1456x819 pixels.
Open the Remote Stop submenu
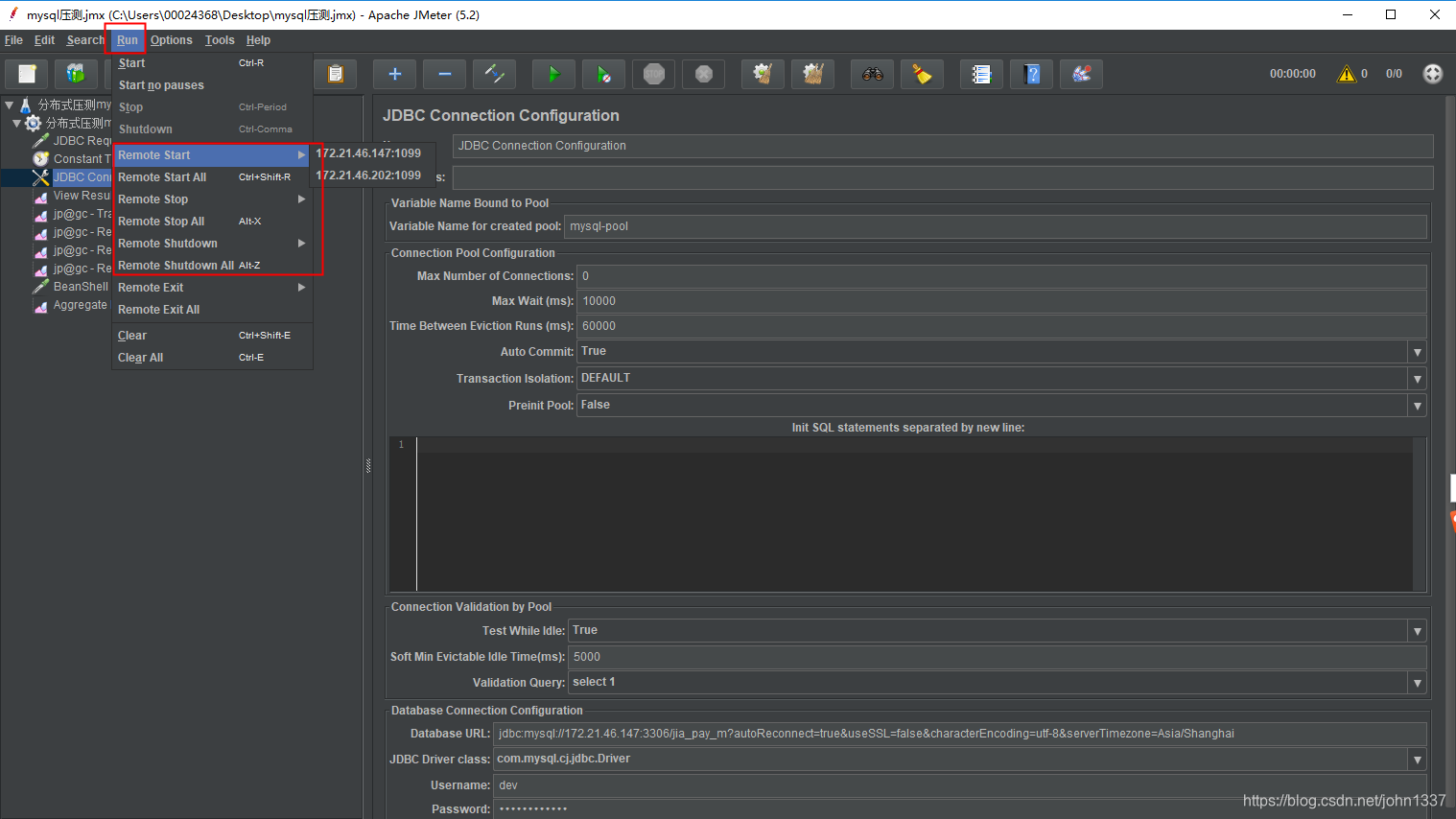(212, 199)
